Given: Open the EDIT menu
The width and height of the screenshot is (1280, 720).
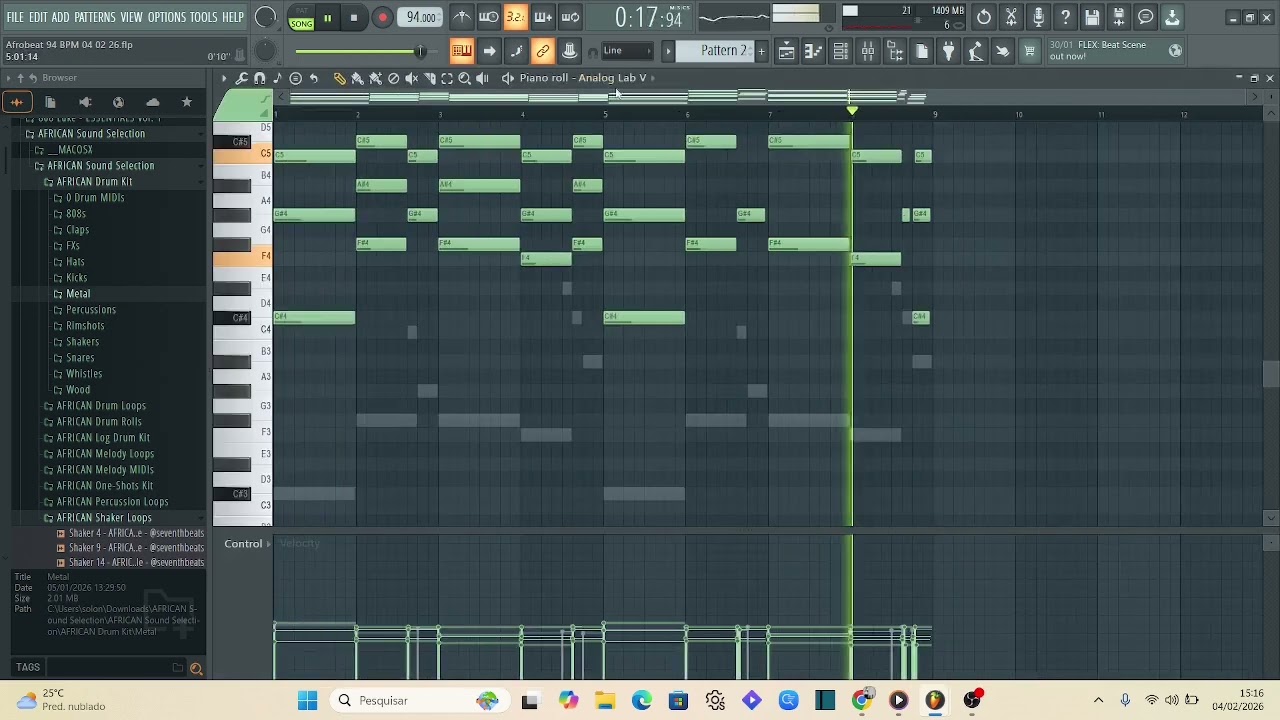Looking at the screenshot, I should (x=39, y=18).
